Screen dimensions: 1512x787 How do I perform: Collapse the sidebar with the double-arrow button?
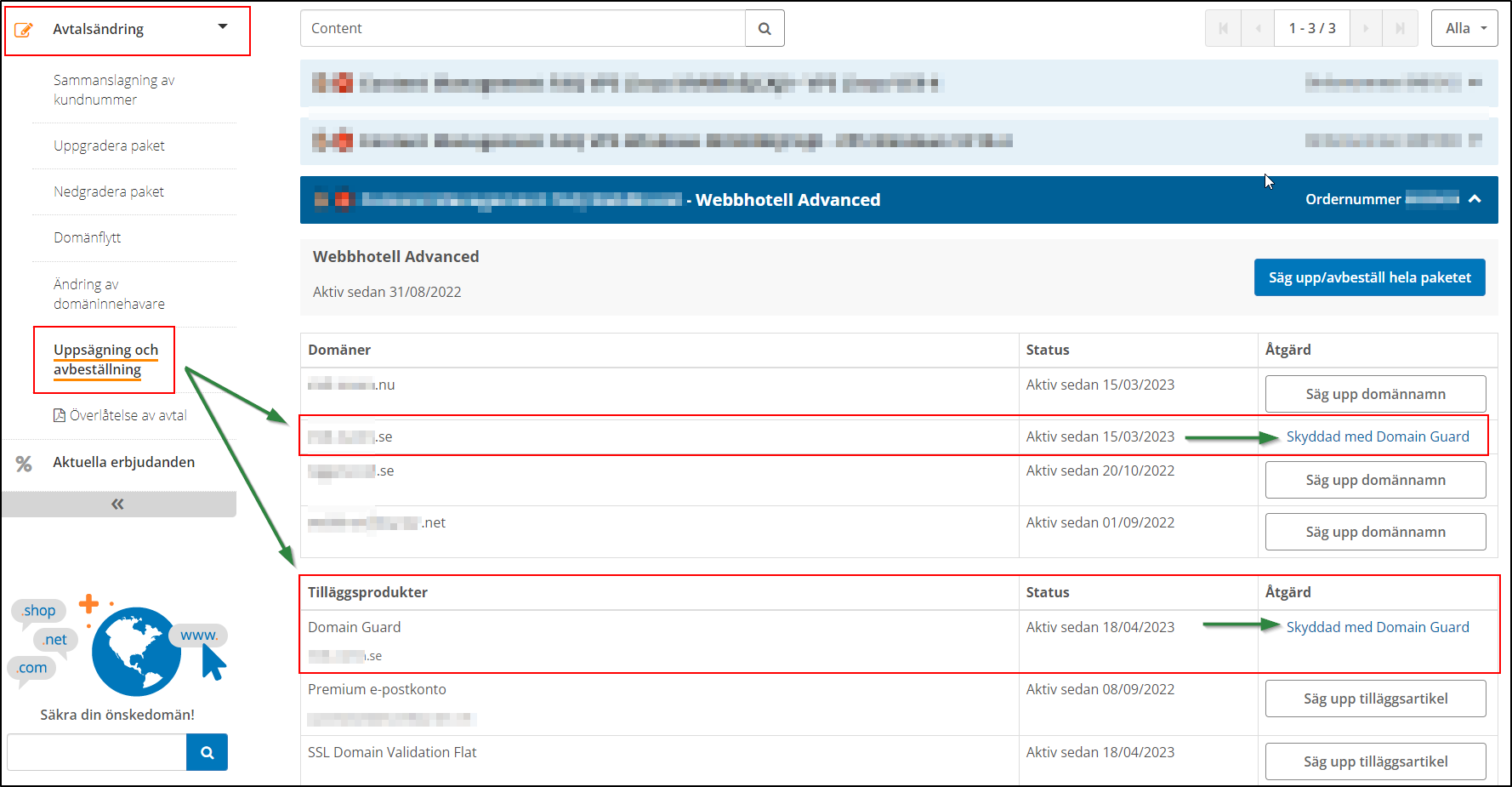point(117,504)
